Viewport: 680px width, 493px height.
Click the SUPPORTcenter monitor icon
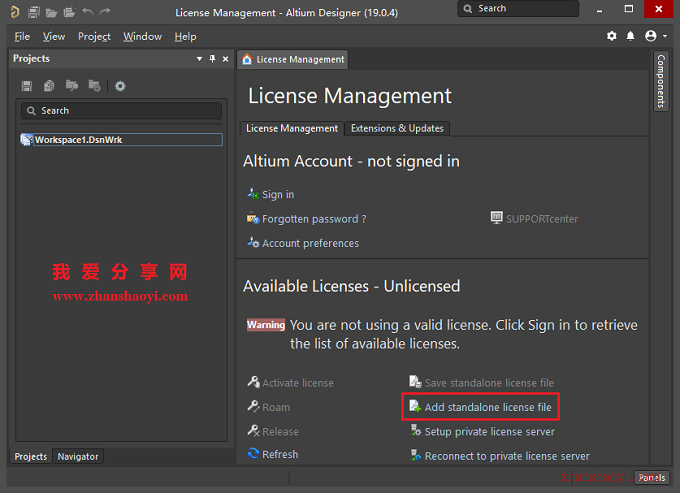point(497,217)
